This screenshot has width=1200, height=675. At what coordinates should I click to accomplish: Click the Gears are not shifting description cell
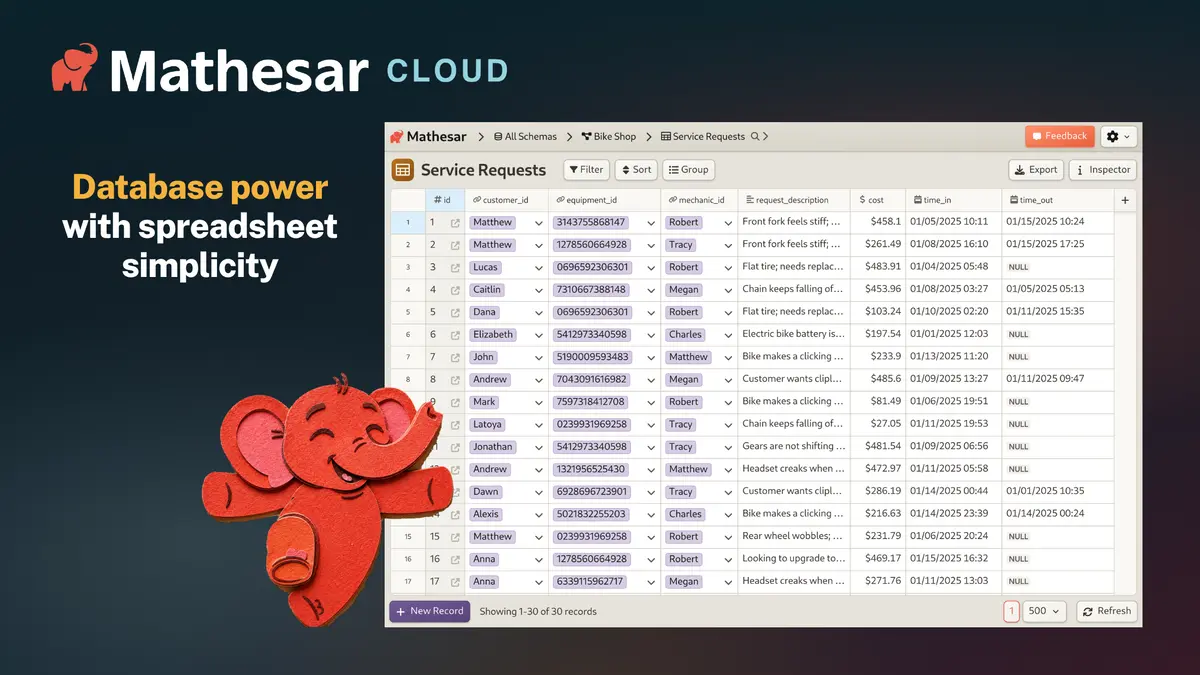click(x=794, y=447)
